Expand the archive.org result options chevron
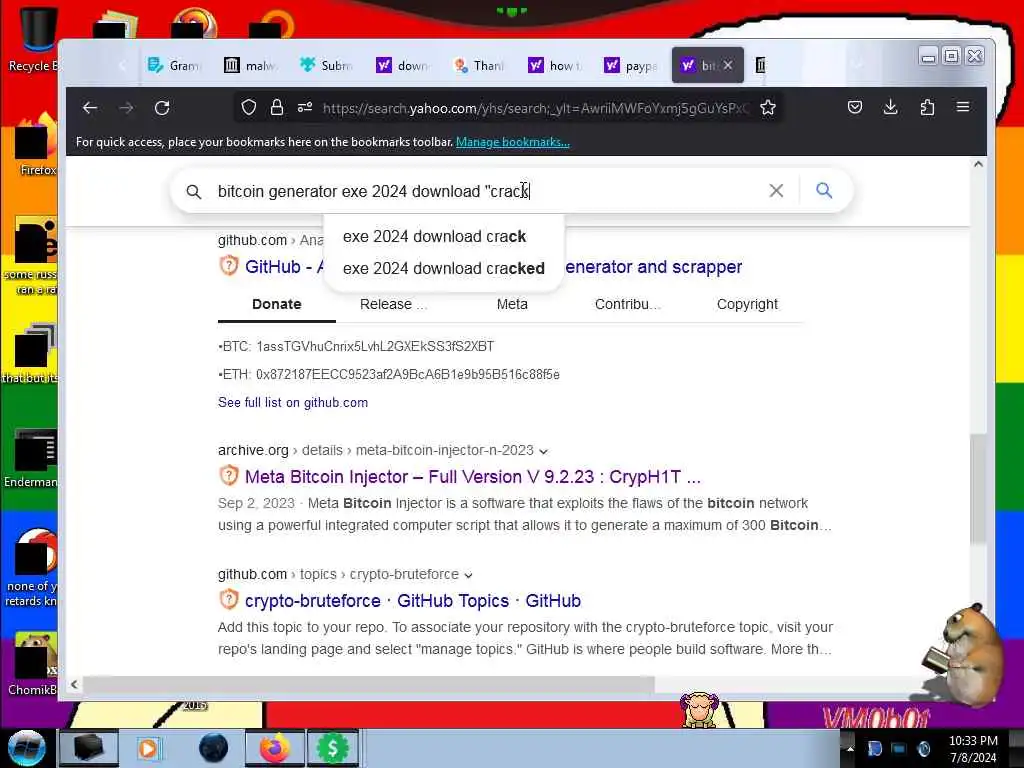This screenshot has height=768, width=1024. point(543,451)
